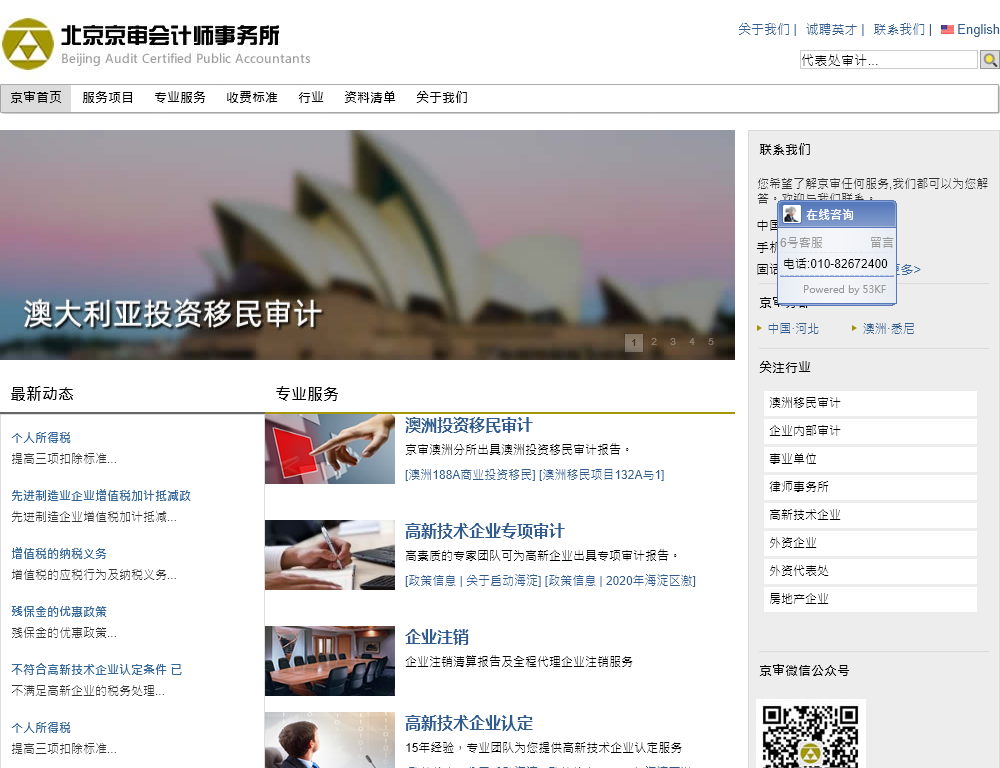Open the 澳洲·悉尼 branch link
1000x768 pixels.
click(x=888, y=328)
